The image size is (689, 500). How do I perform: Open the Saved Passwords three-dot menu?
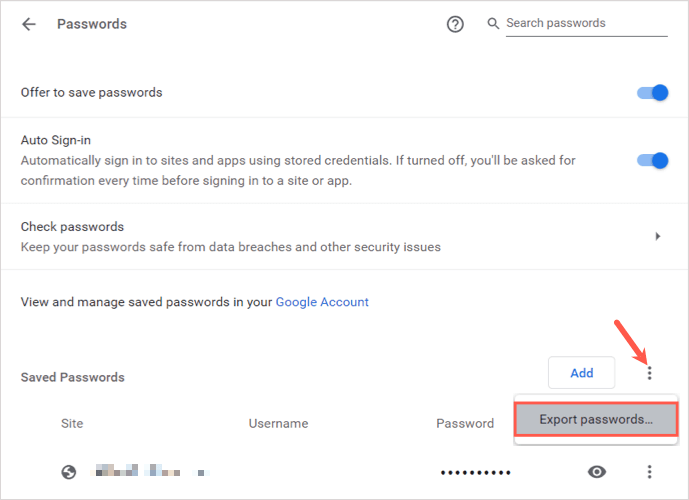pos(650,373)
